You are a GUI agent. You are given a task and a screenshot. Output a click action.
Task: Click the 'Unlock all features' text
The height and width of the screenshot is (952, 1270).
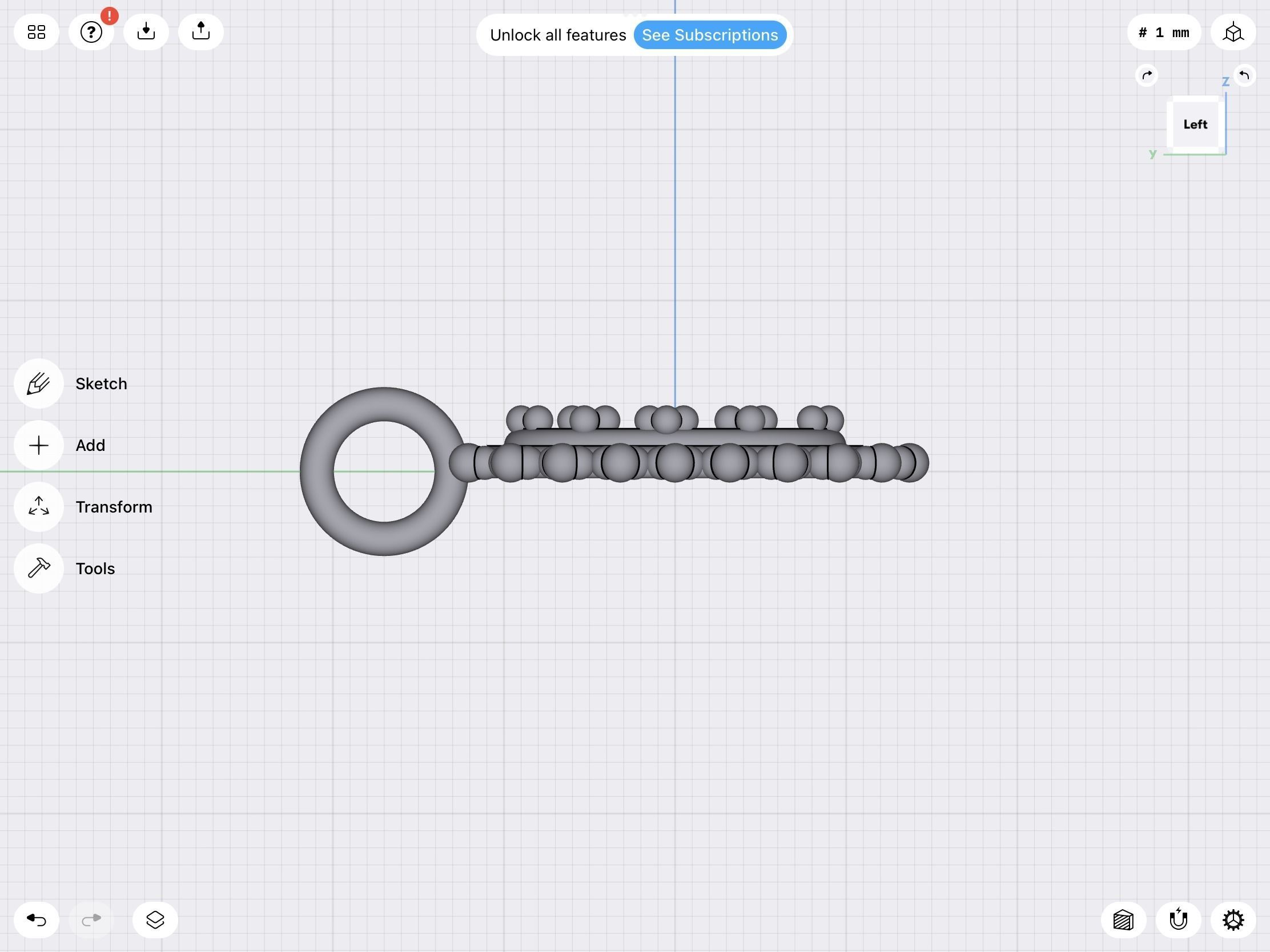pos(558,35)
